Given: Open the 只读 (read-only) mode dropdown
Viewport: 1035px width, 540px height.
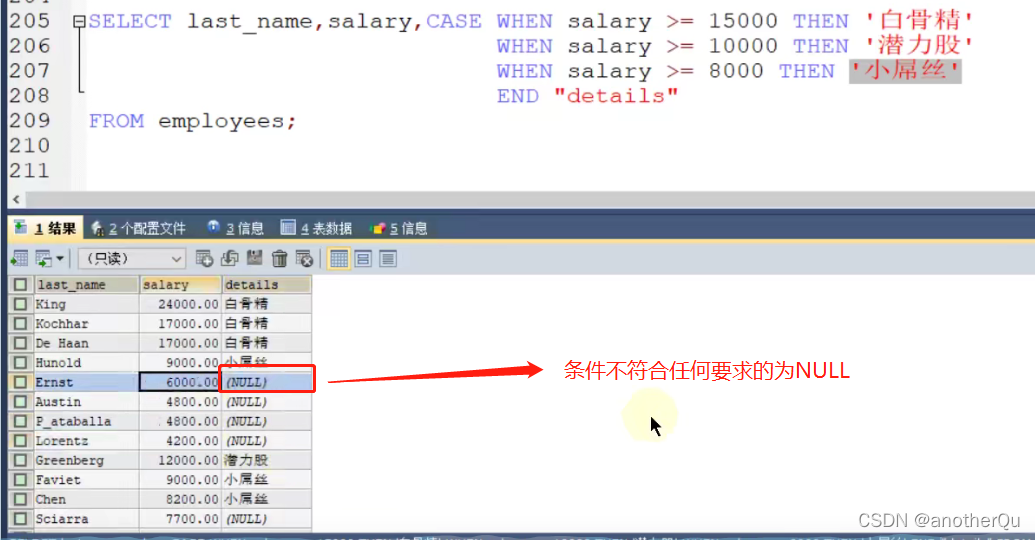Looking at the screenshot, I should (x=131, y=259).
